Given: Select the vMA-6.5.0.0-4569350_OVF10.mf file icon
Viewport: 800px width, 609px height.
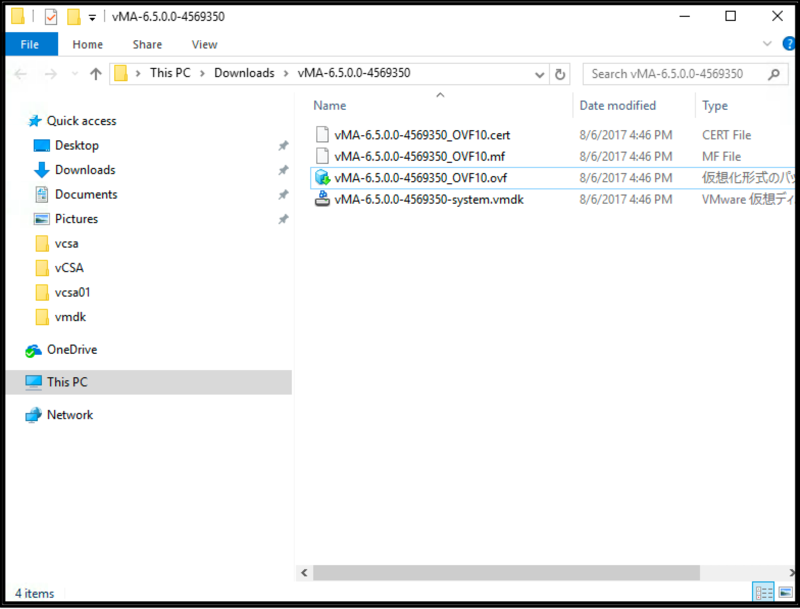Looking at the screenshot, I should (322, 156).
